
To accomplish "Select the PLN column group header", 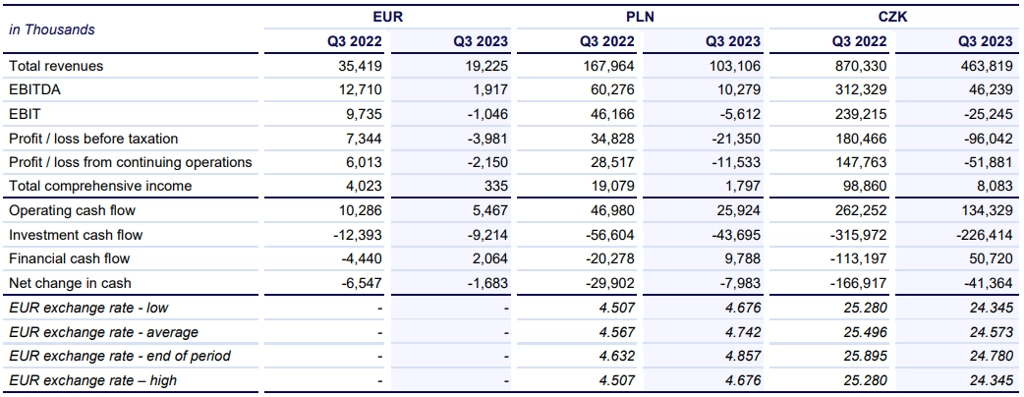I will click(x=640, y=17).
